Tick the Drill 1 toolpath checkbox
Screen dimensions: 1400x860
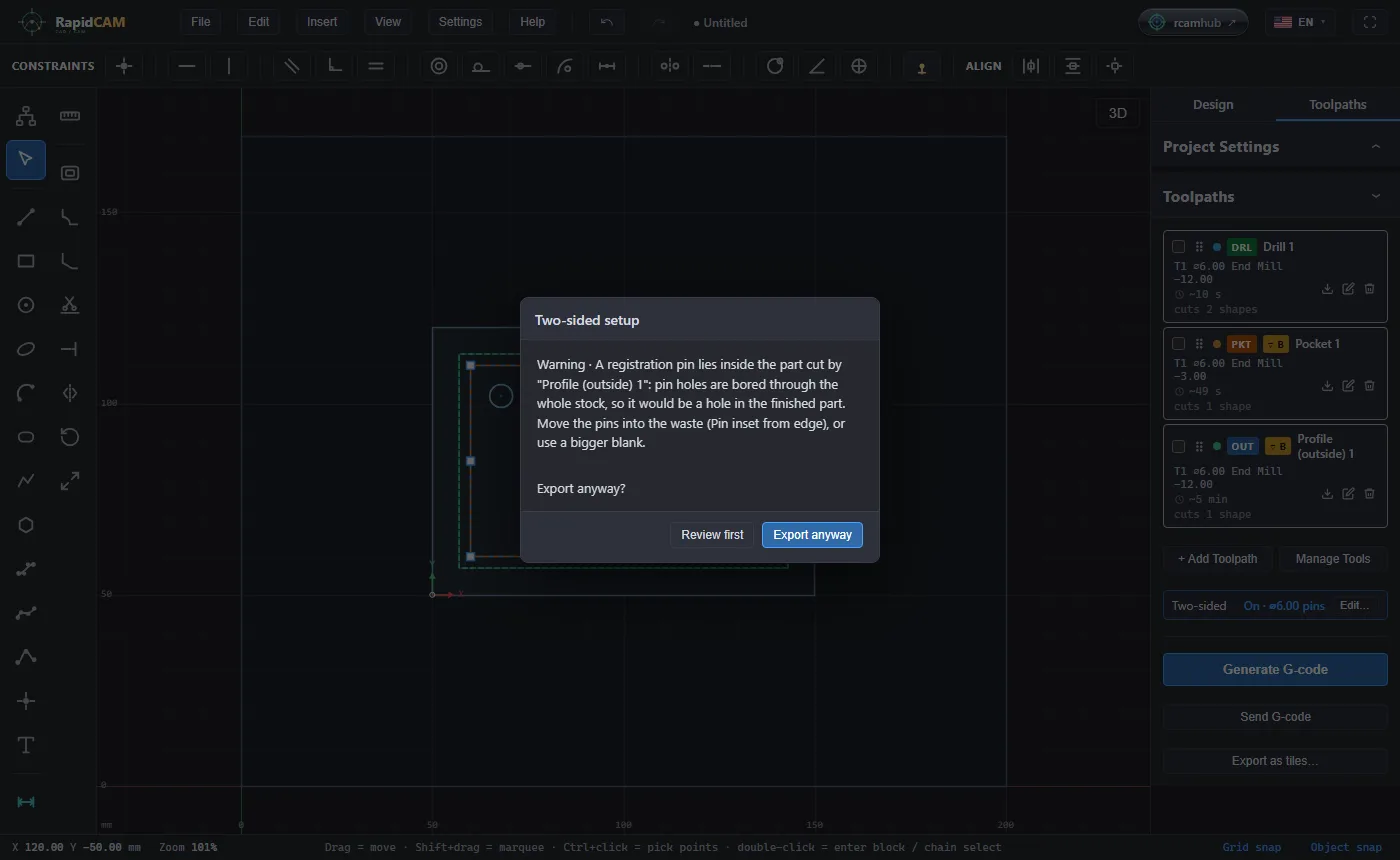pos(1179,247)
